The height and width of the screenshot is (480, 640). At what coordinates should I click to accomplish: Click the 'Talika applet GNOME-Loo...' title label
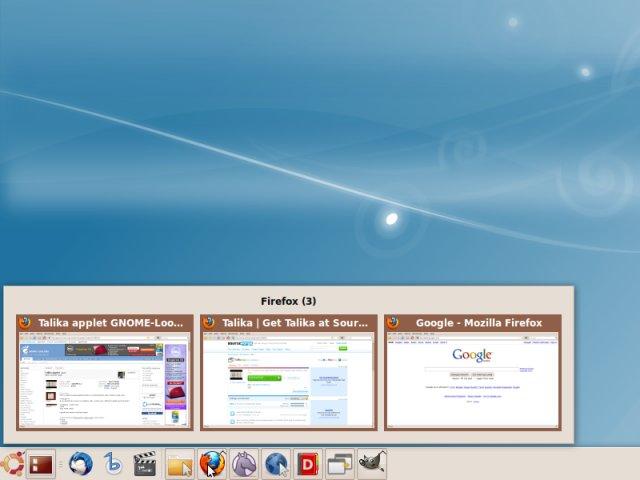112,323
